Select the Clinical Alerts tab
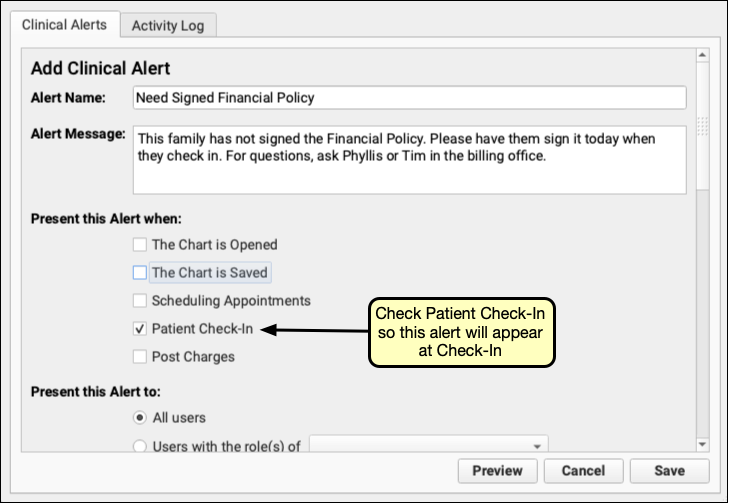729x504 pixels. coord(63,25)
